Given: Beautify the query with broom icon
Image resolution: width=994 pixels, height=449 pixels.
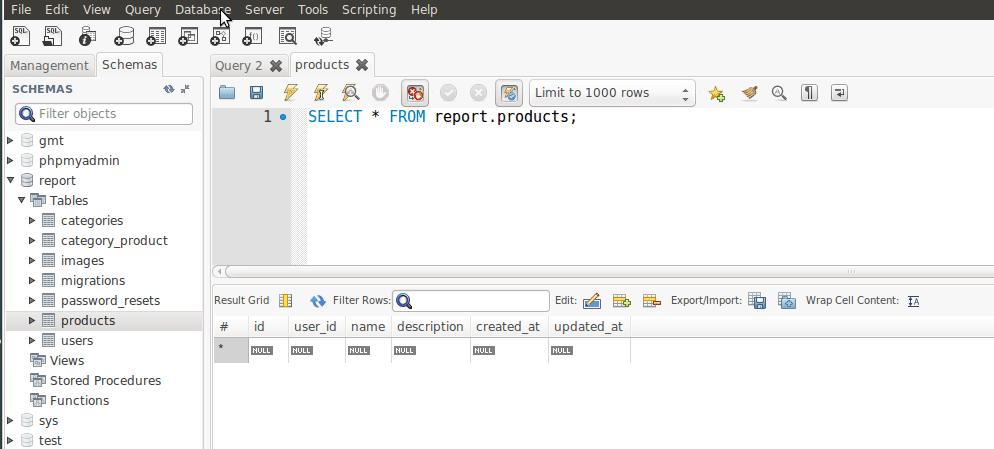Looking at the screenshot, I should (749, 93).
